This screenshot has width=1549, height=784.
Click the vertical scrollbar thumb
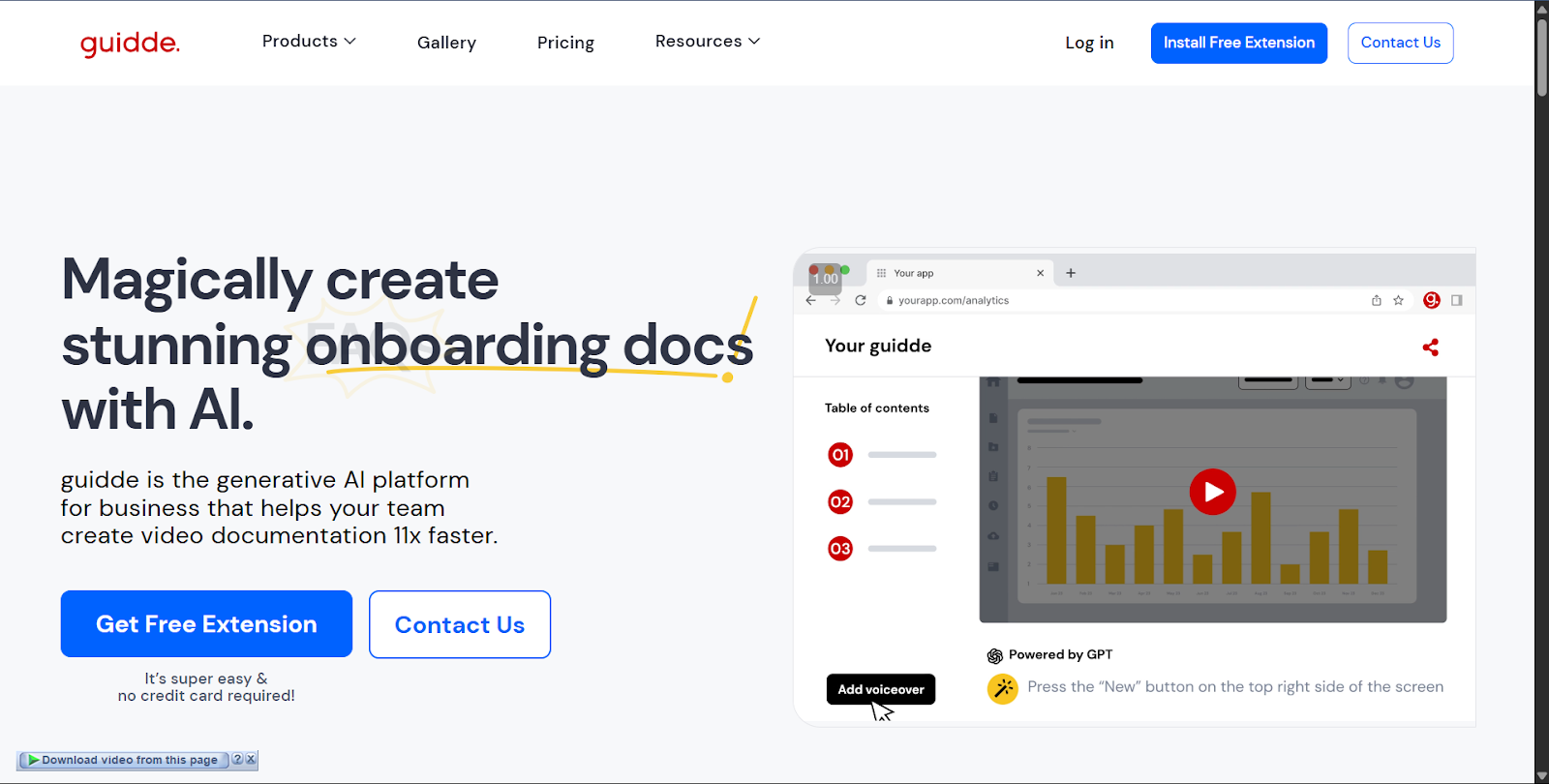1541,56
